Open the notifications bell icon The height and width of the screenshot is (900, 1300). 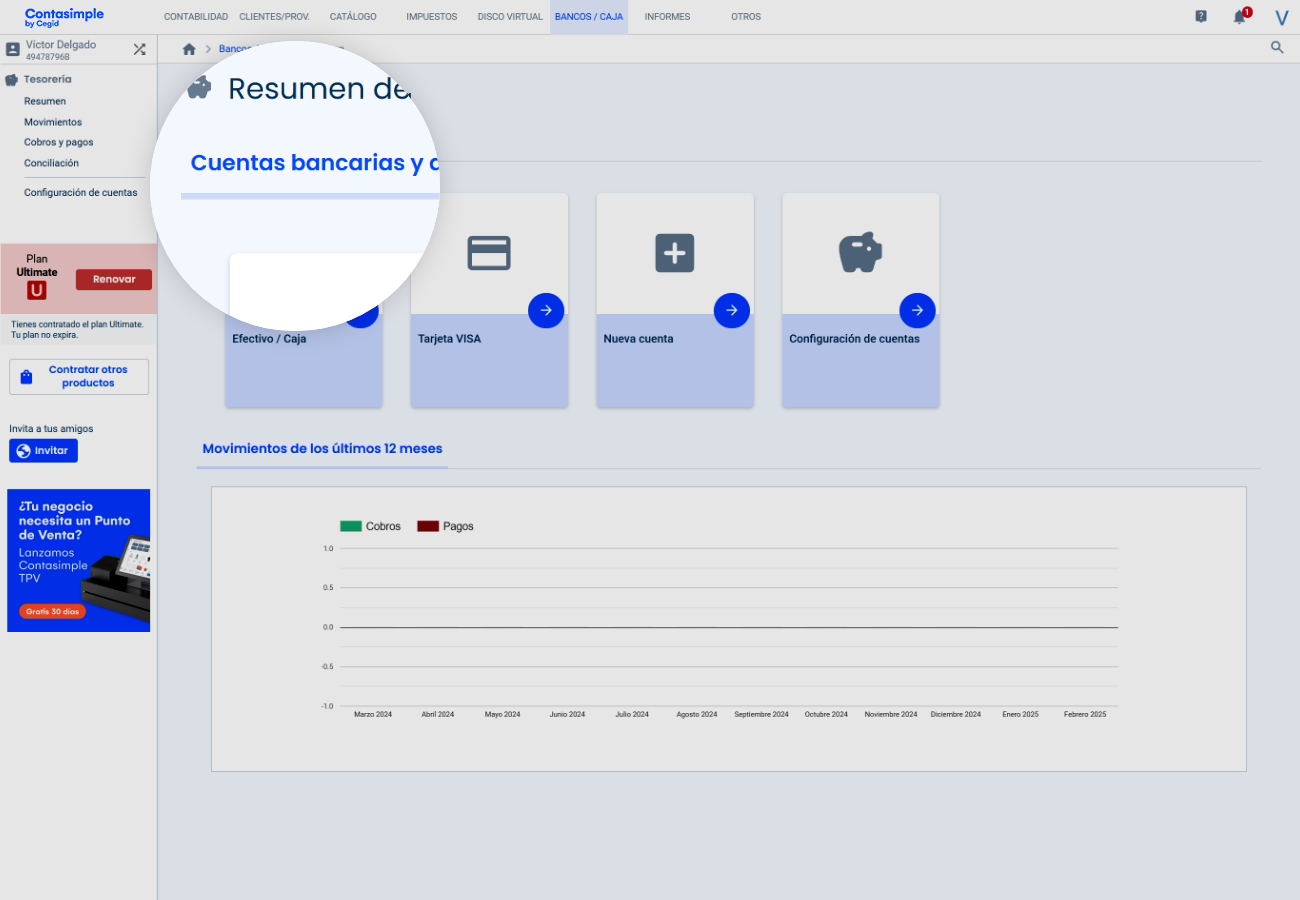pyautogui.click(x=1240, y=17)
